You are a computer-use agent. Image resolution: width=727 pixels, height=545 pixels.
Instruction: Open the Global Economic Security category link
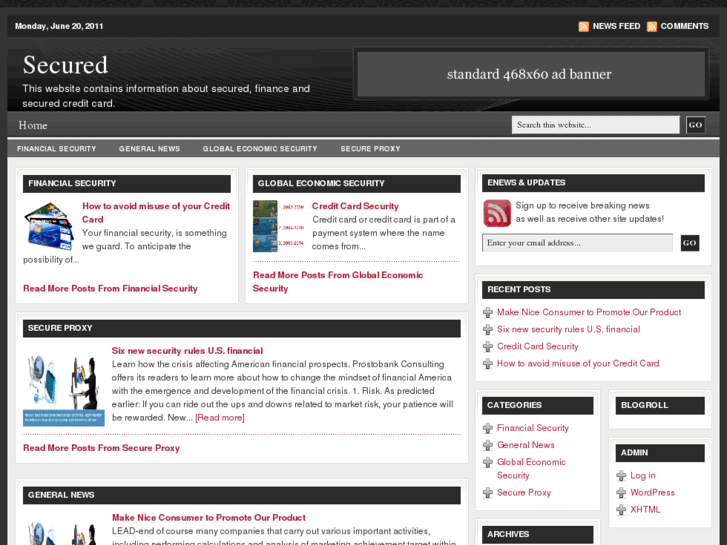point(531,468)
